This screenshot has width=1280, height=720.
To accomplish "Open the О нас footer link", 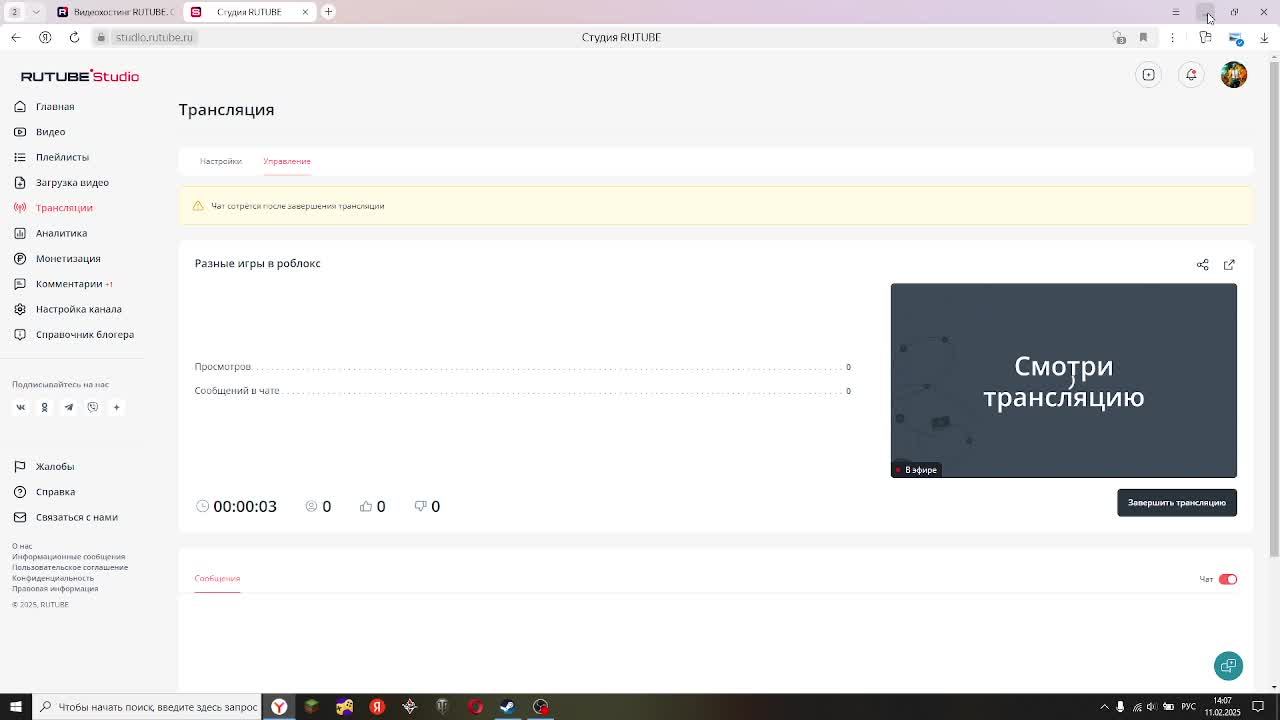I will [22, 546].
